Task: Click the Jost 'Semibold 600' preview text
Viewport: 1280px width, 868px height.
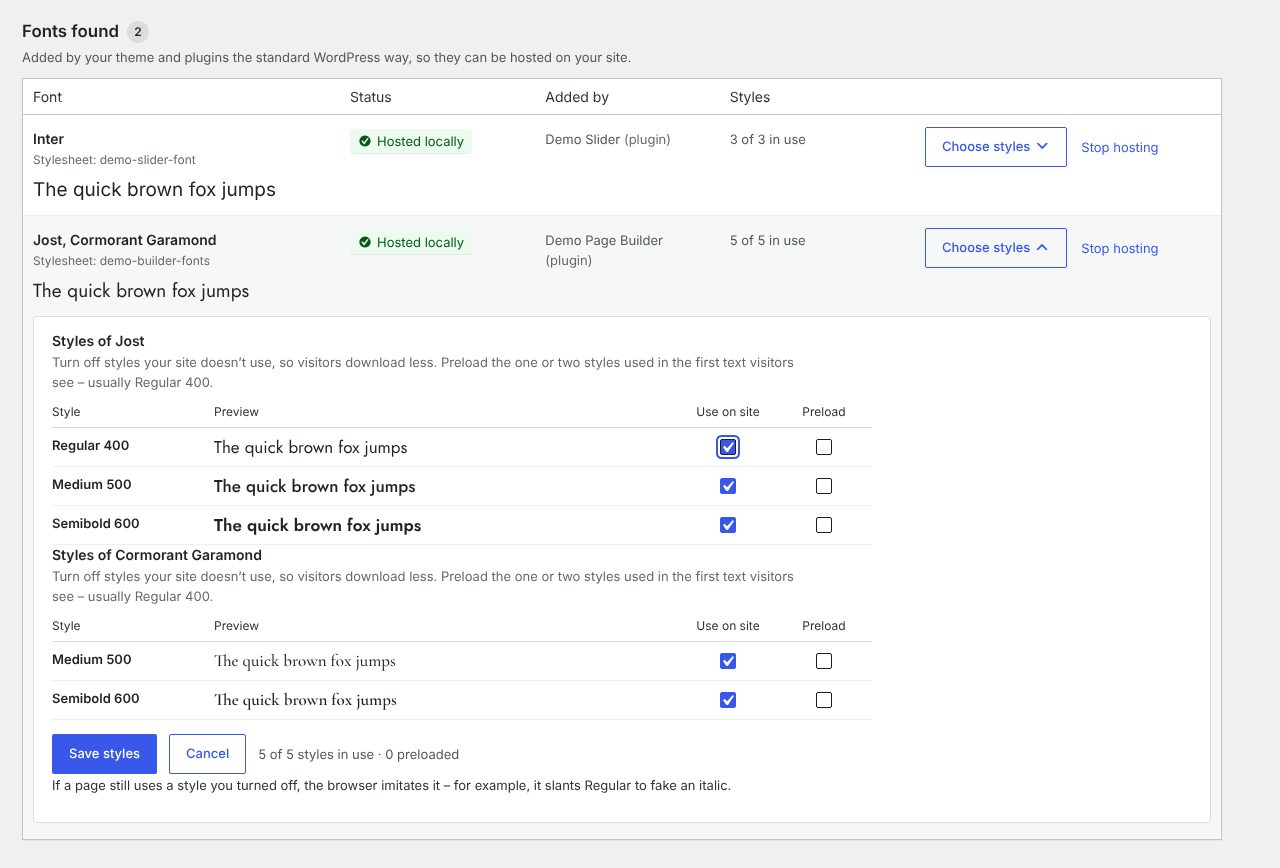Action: 317,526
